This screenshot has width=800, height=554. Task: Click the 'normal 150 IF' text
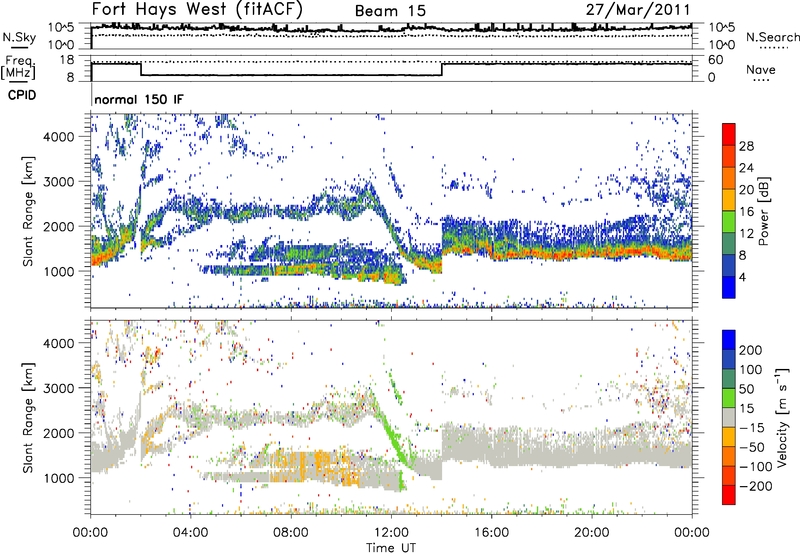tap(139, 99)
